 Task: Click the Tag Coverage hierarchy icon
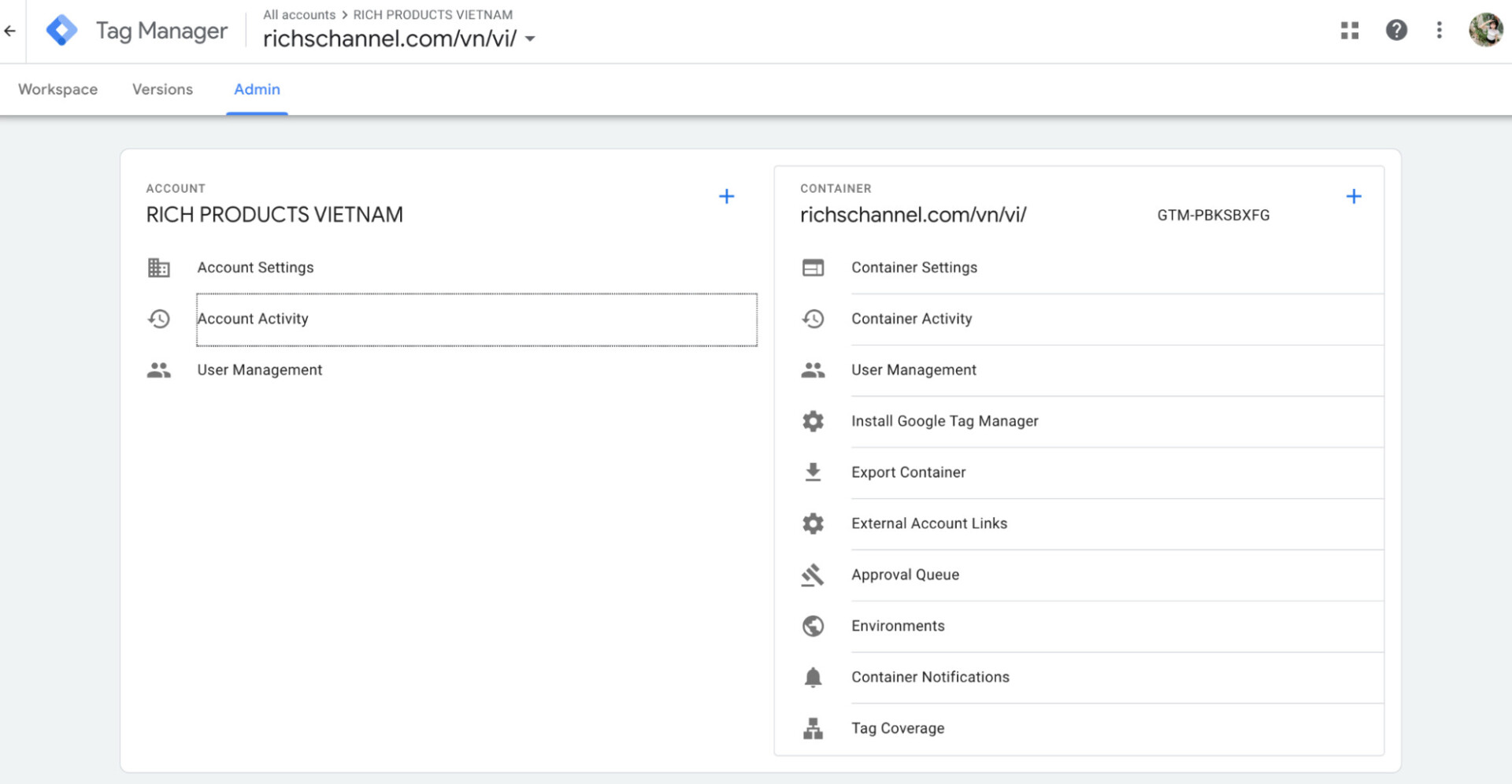pos(813,728)
